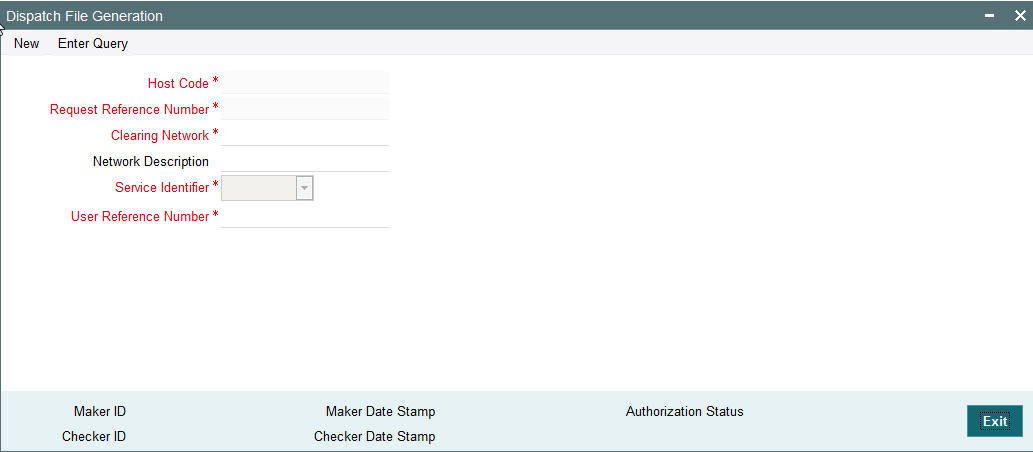Minimize the Dispatch File Generation window
1033x452 pixels.
pyautogui.click(x=990, y=16)
